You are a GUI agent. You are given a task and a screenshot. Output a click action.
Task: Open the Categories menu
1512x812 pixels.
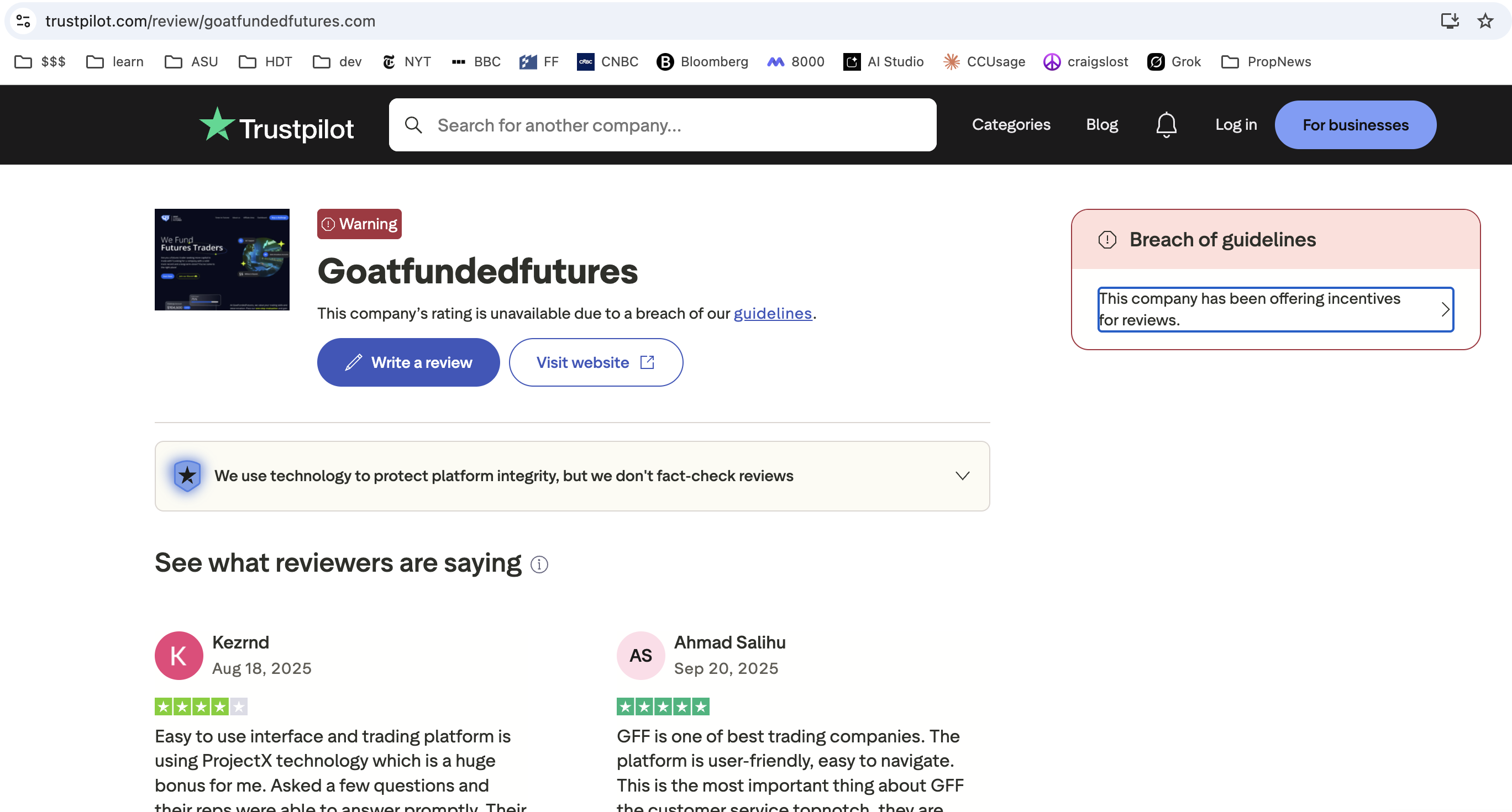(1011, 124)
